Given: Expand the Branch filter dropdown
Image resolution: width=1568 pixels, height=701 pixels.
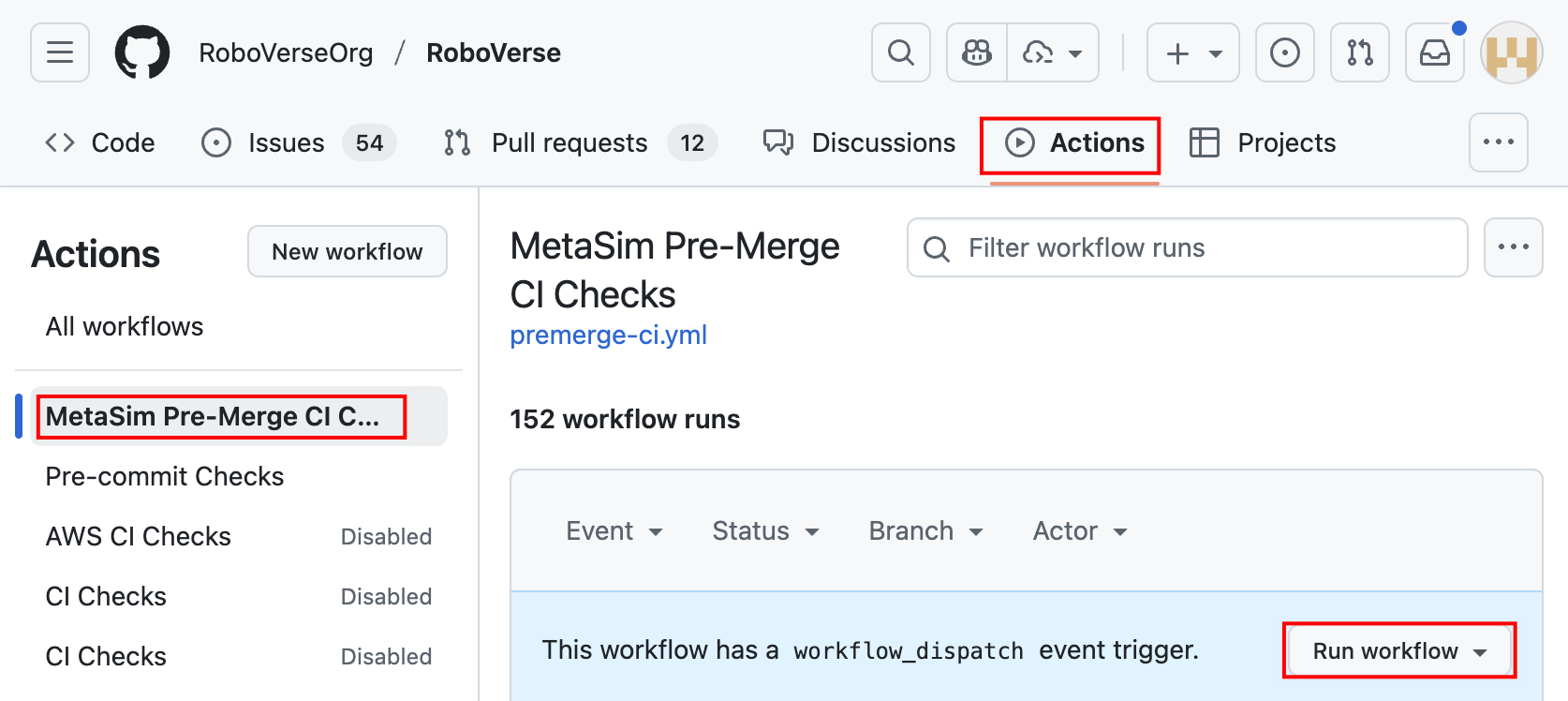Looking at the screenshot, I should (x=925, y=531).
